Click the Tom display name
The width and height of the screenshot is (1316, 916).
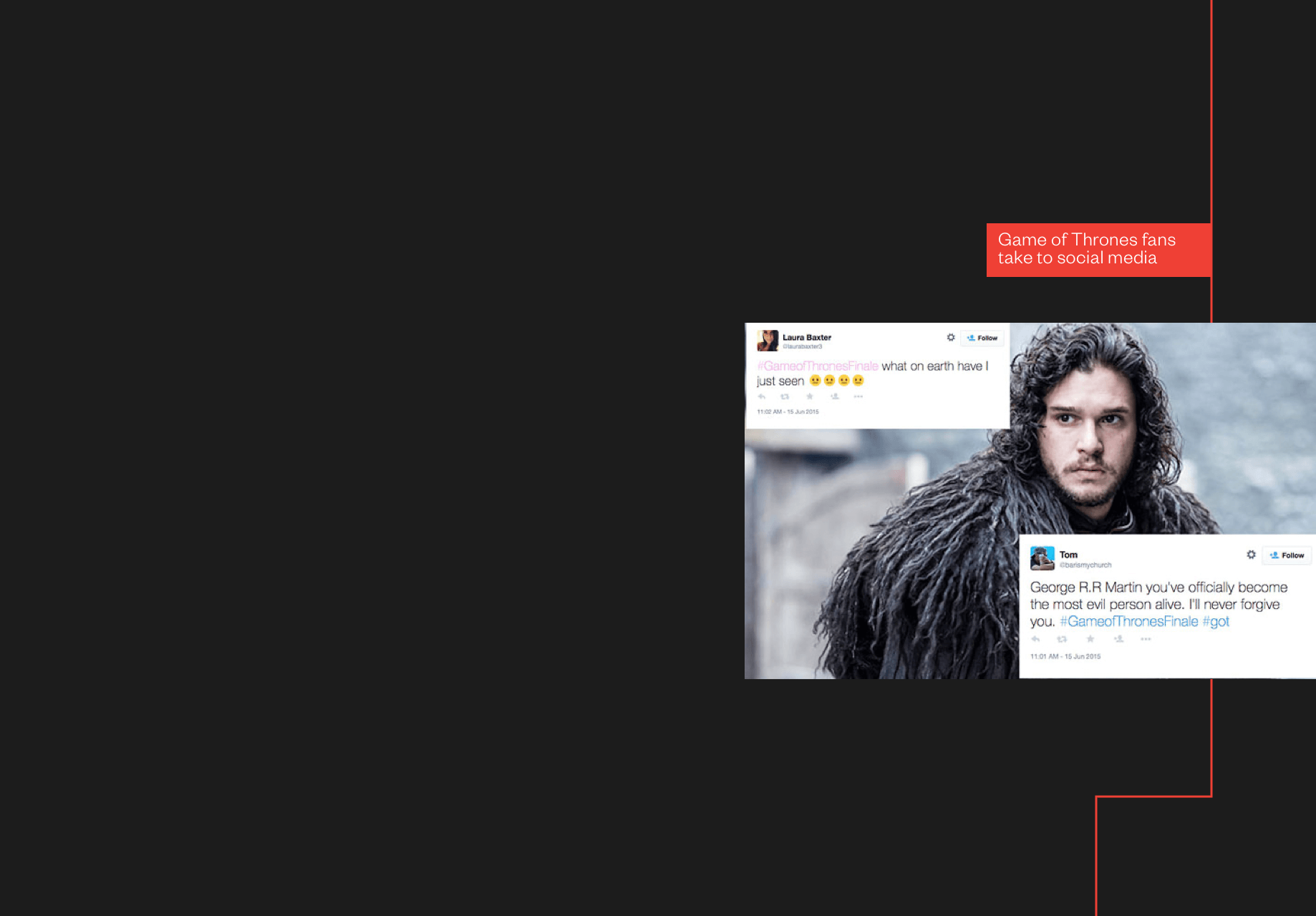pyautogui.click(x=1068, y=555)
